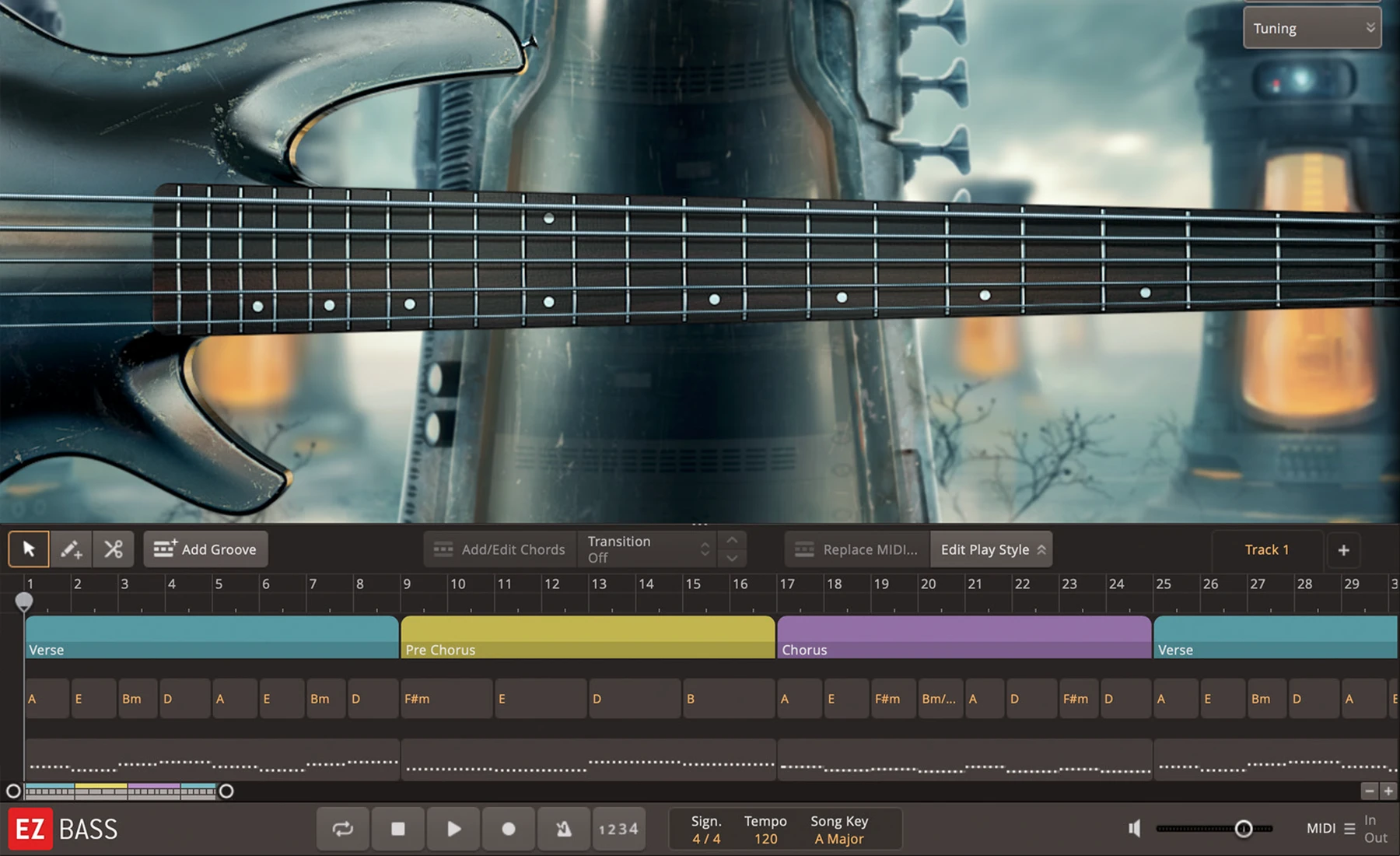Select the pencil draw tool
The width and height of the screenshot is (1400, 856).
[71, 549]
